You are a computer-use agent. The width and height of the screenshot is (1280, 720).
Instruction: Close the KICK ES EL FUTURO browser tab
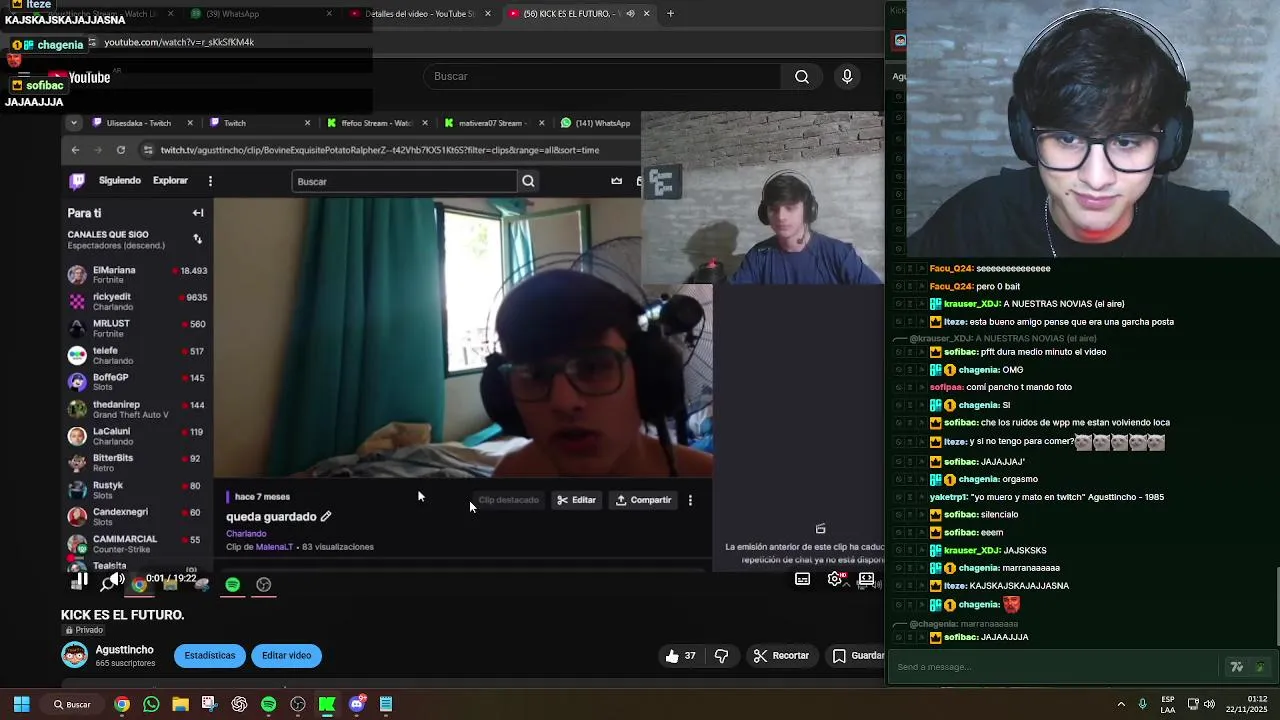(646, 14)
